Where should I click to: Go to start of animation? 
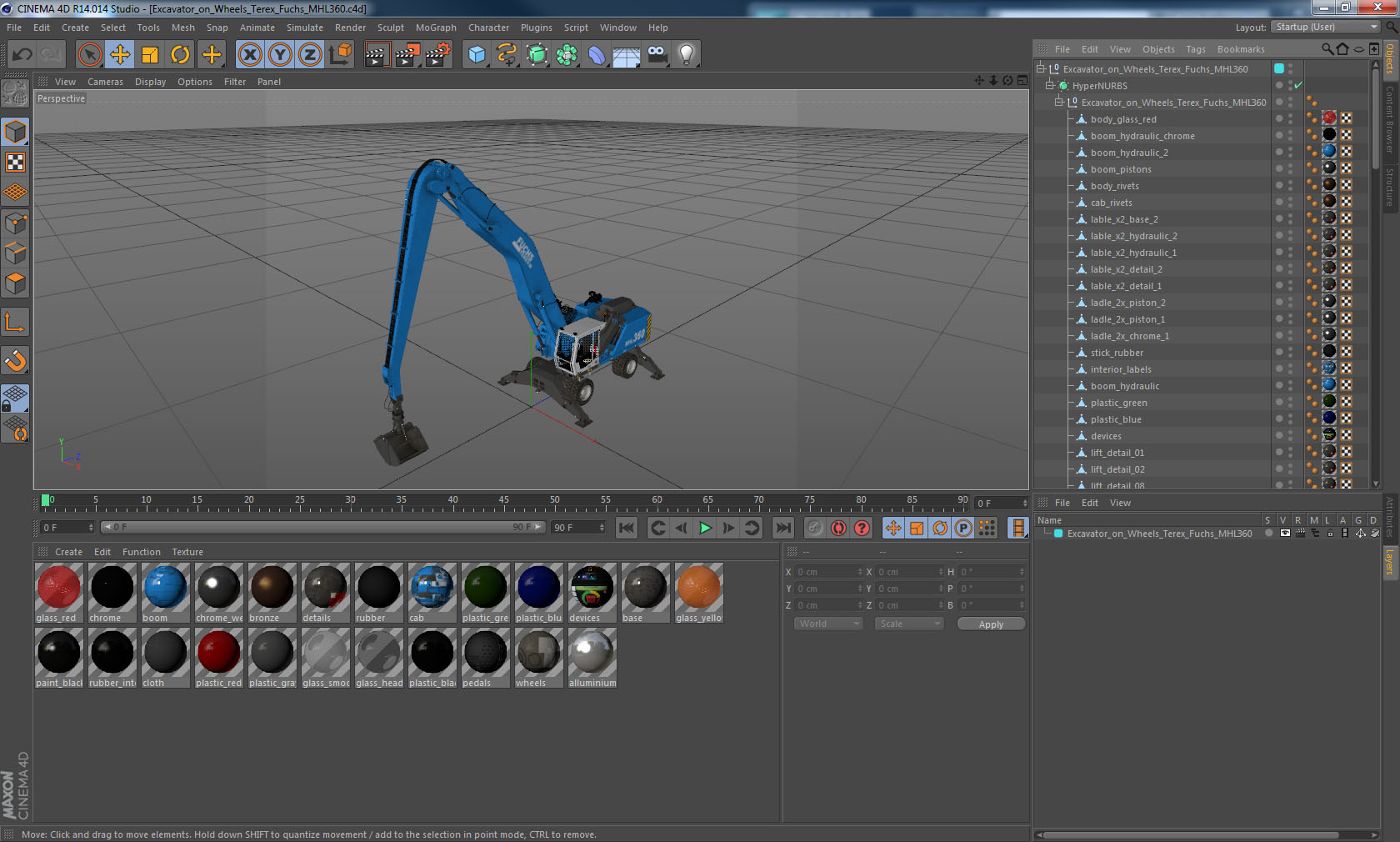coord(627,528)
